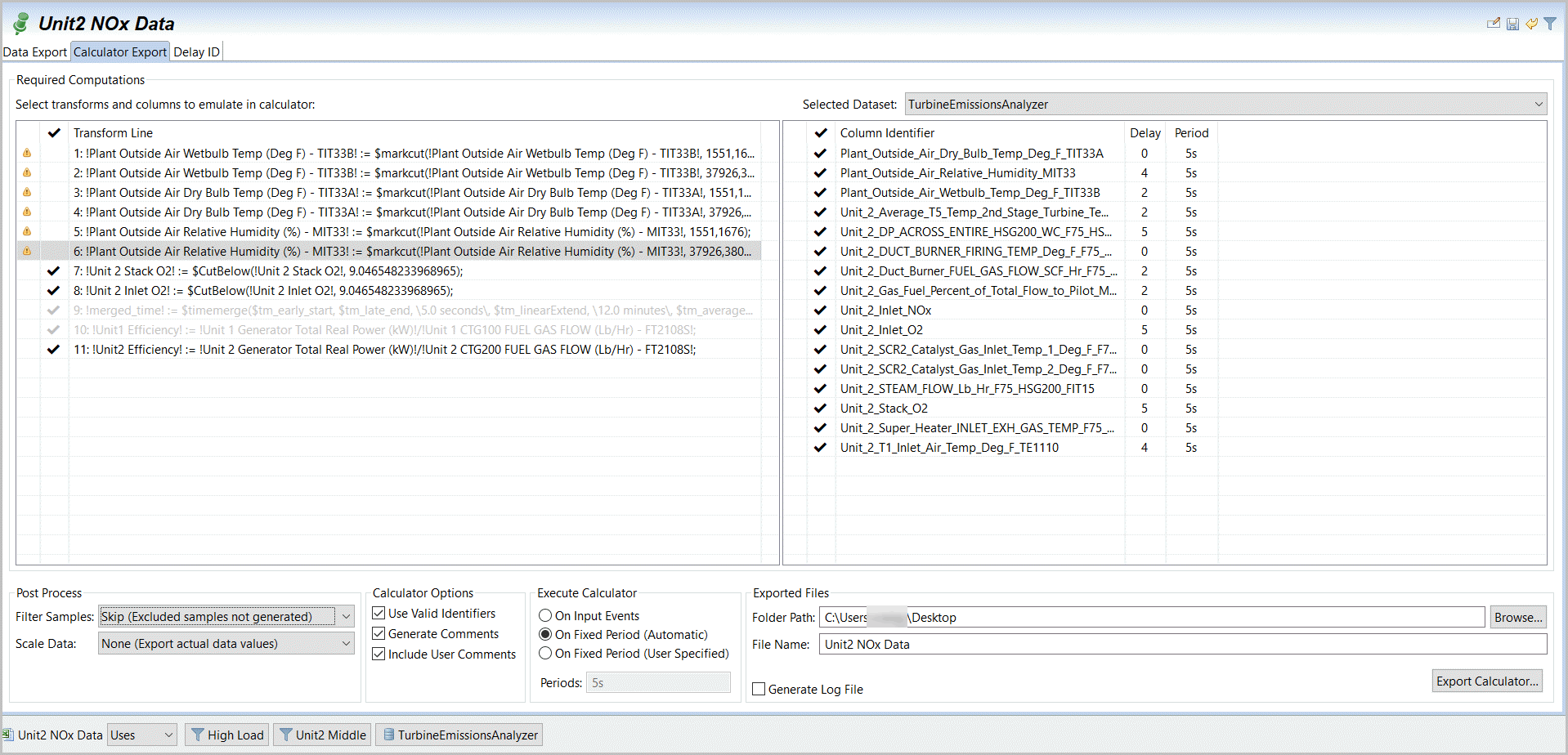Click the funnel filter icon at top right

pyautogui.click(x=1550, y=24)
